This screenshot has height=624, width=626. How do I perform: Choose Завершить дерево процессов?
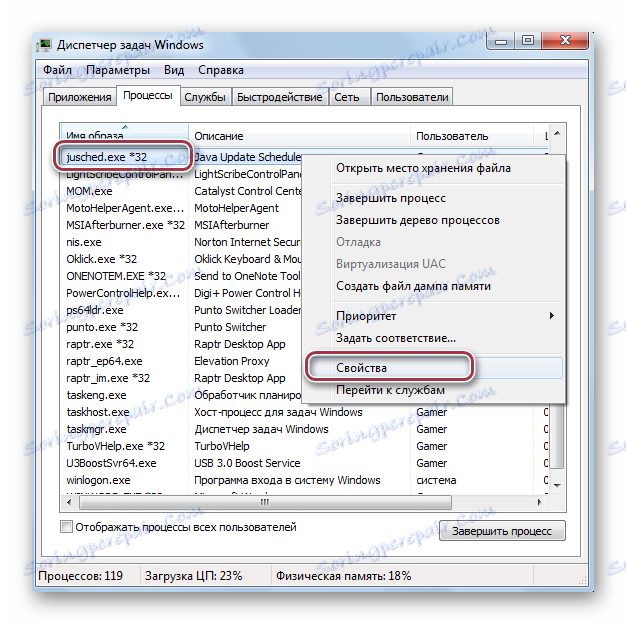pos(433,220)
